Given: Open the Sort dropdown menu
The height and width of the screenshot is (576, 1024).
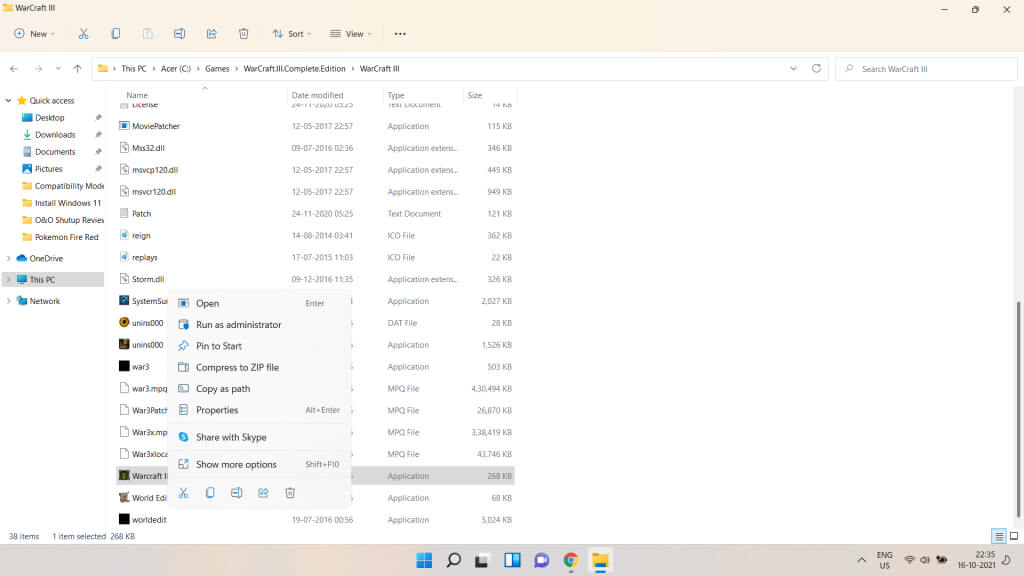Looking at the screenshot, I should [x=292, y=33].
